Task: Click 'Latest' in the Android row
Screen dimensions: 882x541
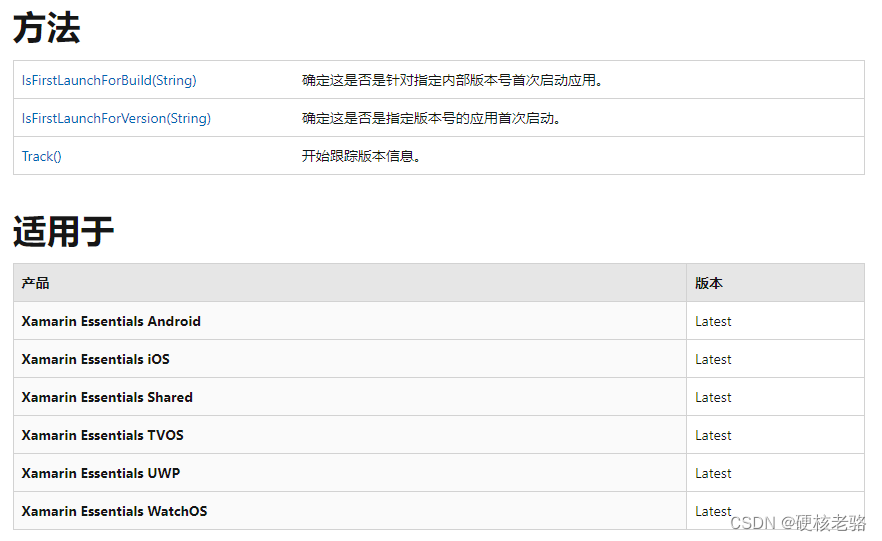Action: 713,322
